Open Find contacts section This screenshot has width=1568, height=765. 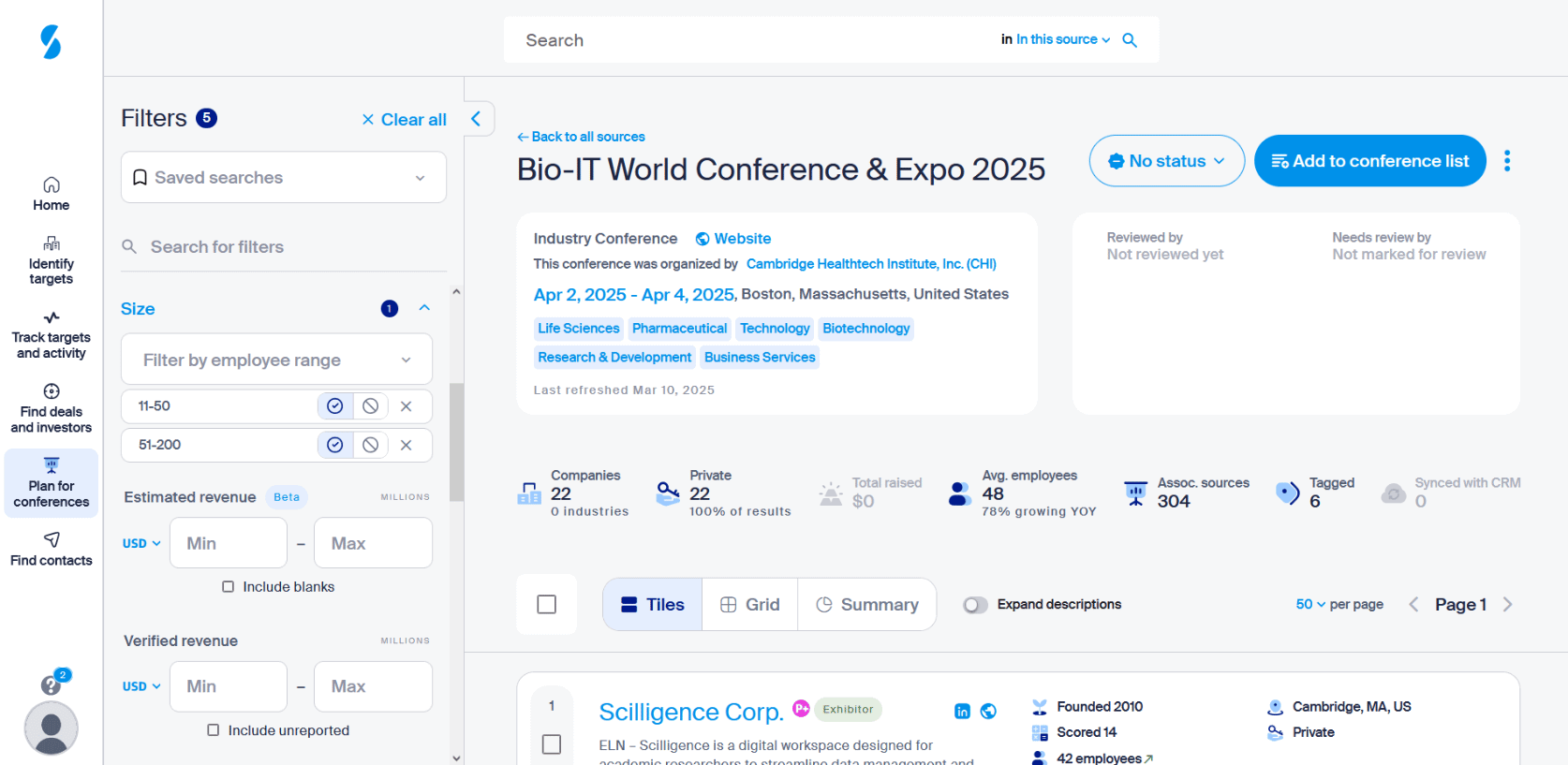tap(51, 549)
